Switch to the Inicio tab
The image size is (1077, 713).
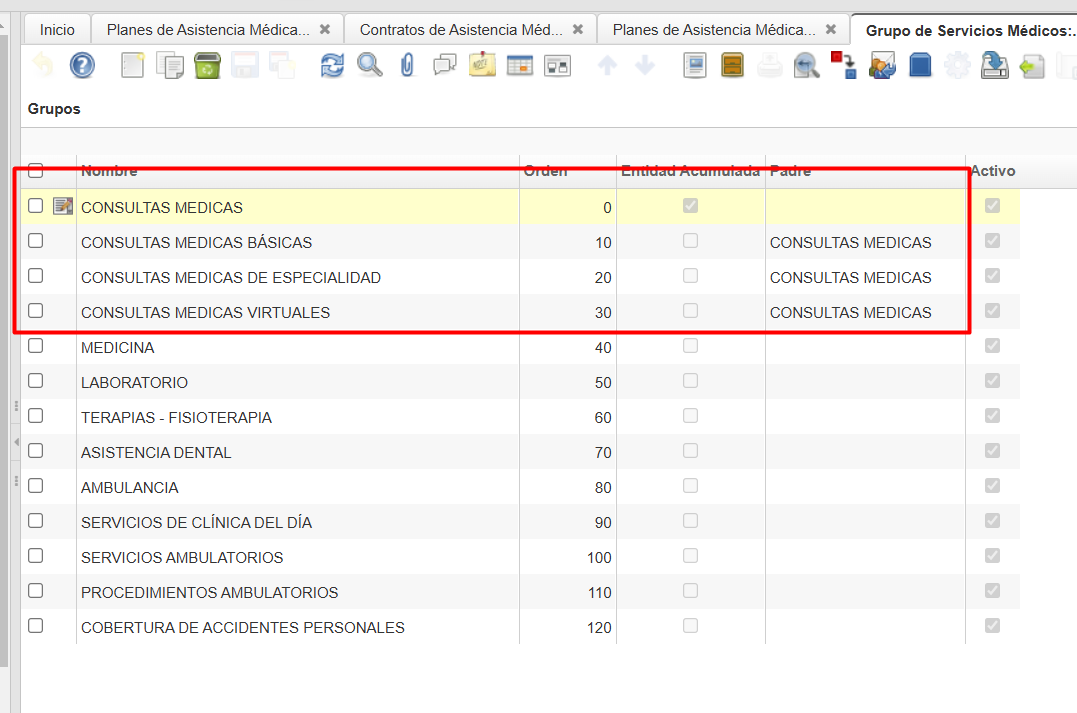click(57, 30)
